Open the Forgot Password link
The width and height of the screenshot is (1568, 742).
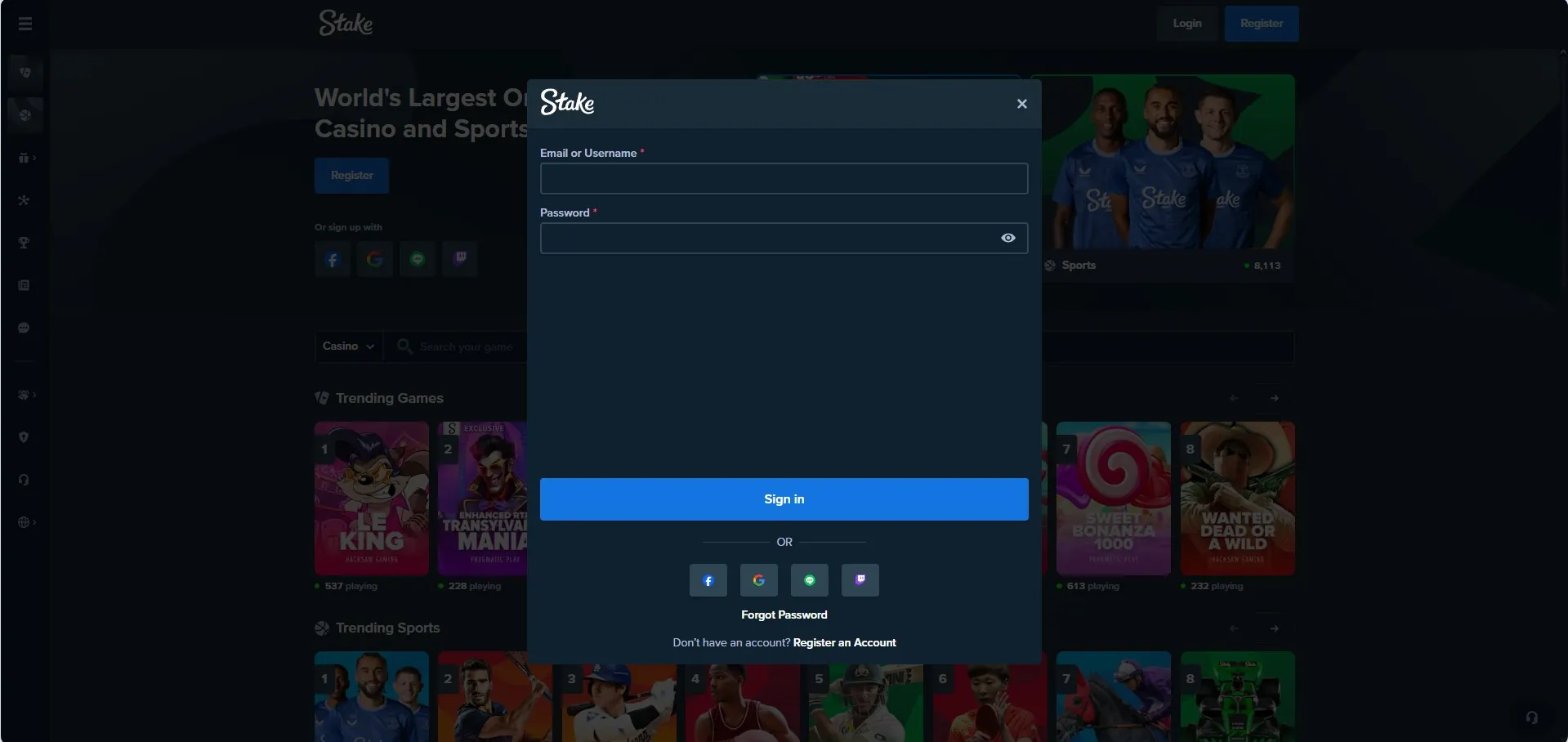[784, 615]
